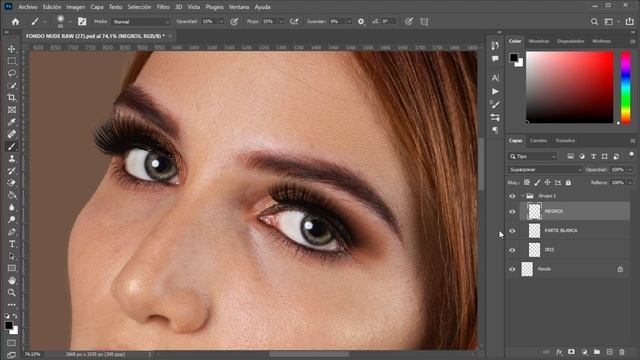Delete the selected layer

(x=622, y=352)
